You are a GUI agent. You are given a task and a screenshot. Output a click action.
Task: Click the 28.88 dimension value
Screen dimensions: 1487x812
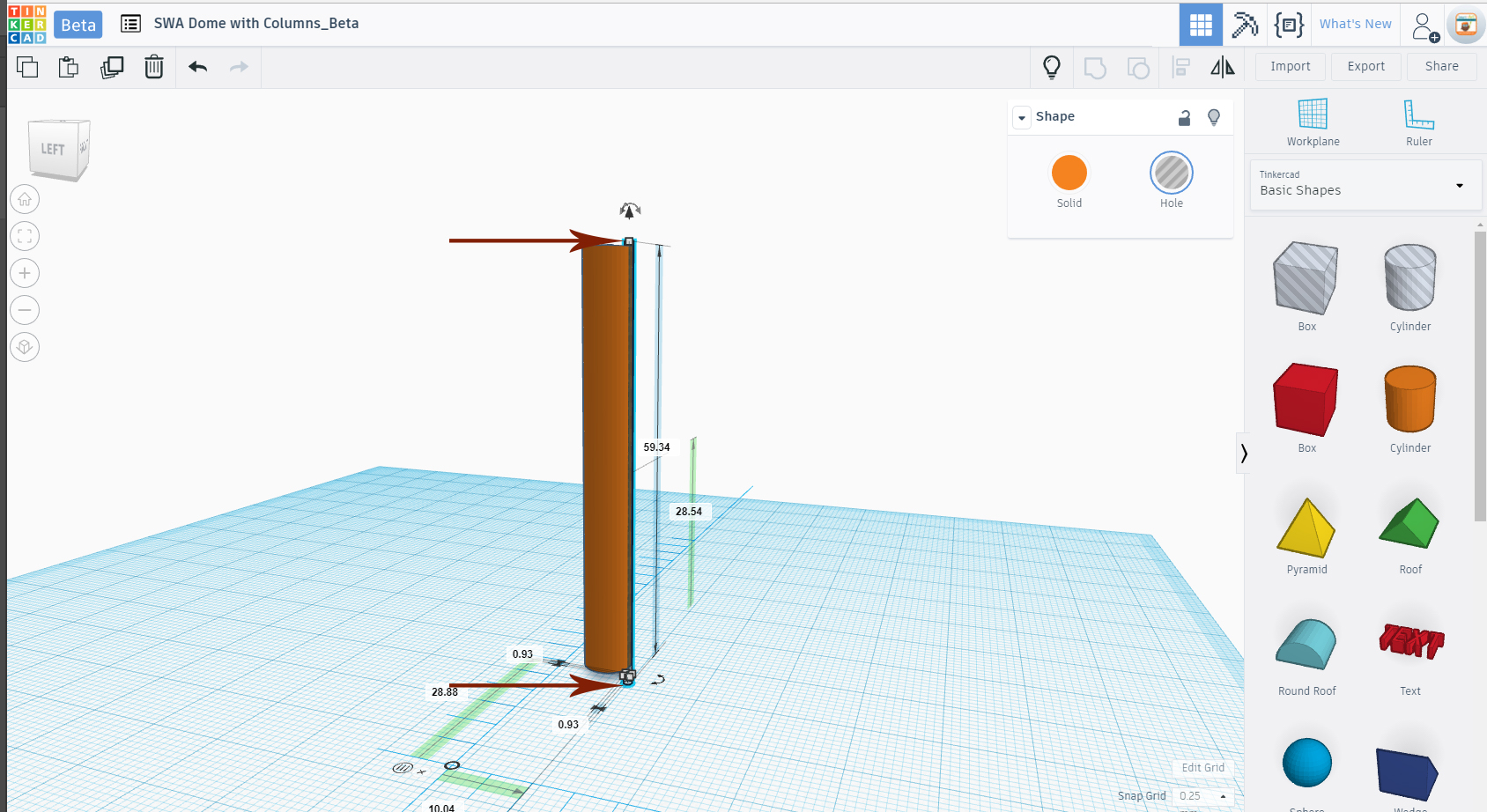[x=445, y=692]
